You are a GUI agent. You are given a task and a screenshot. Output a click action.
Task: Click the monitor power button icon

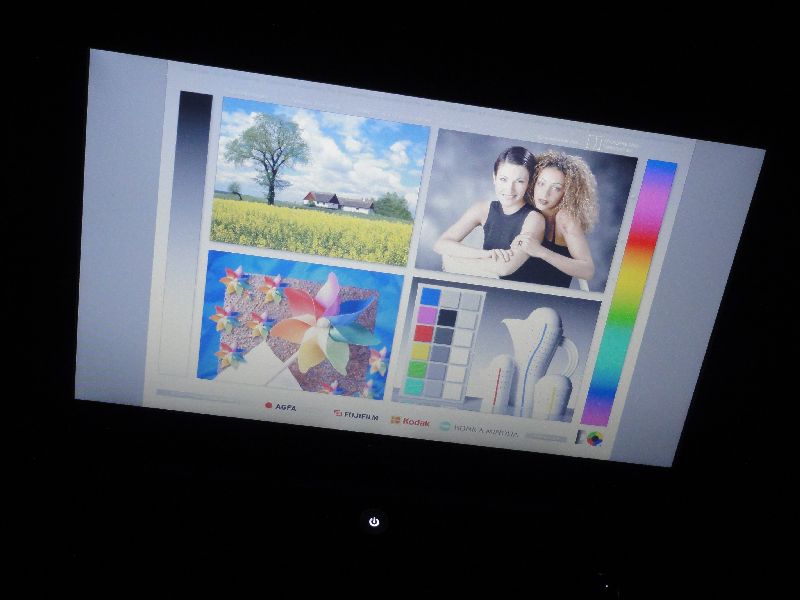[374, 521]
